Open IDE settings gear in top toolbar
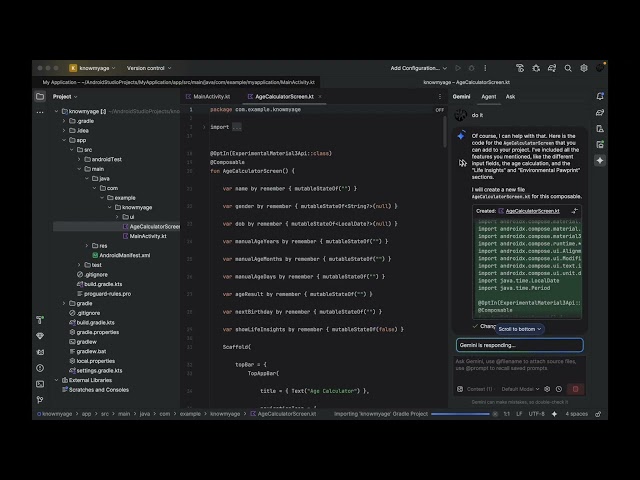This screenshot has height=480, width=640. (x=584, y=68)
